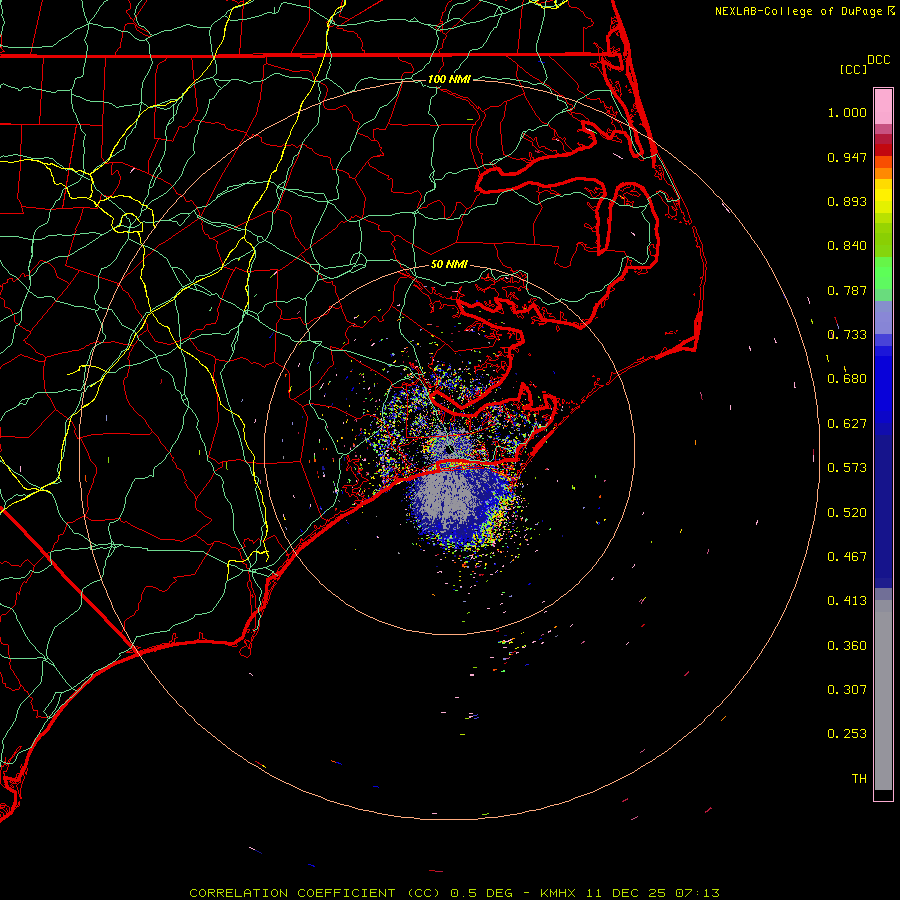Viewport: 900px width, 900px height.
Task: Click the 0.413 value on the color scale
Action: pos(847,601)
